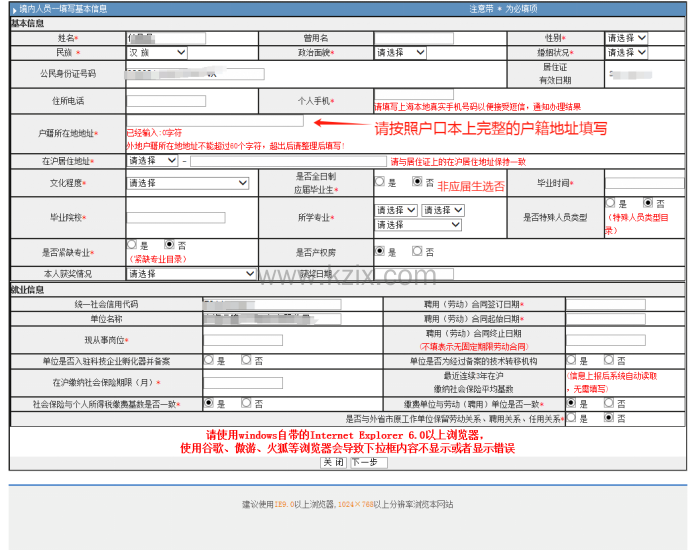Focus the 毕业院校 text field

(176, 217)
